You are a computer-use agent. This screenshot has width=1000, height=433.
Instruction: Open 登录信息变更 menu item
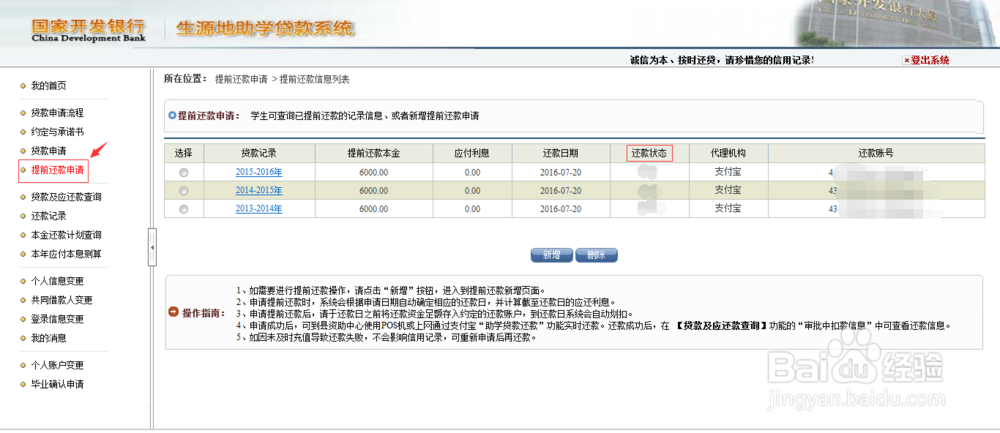57,319
